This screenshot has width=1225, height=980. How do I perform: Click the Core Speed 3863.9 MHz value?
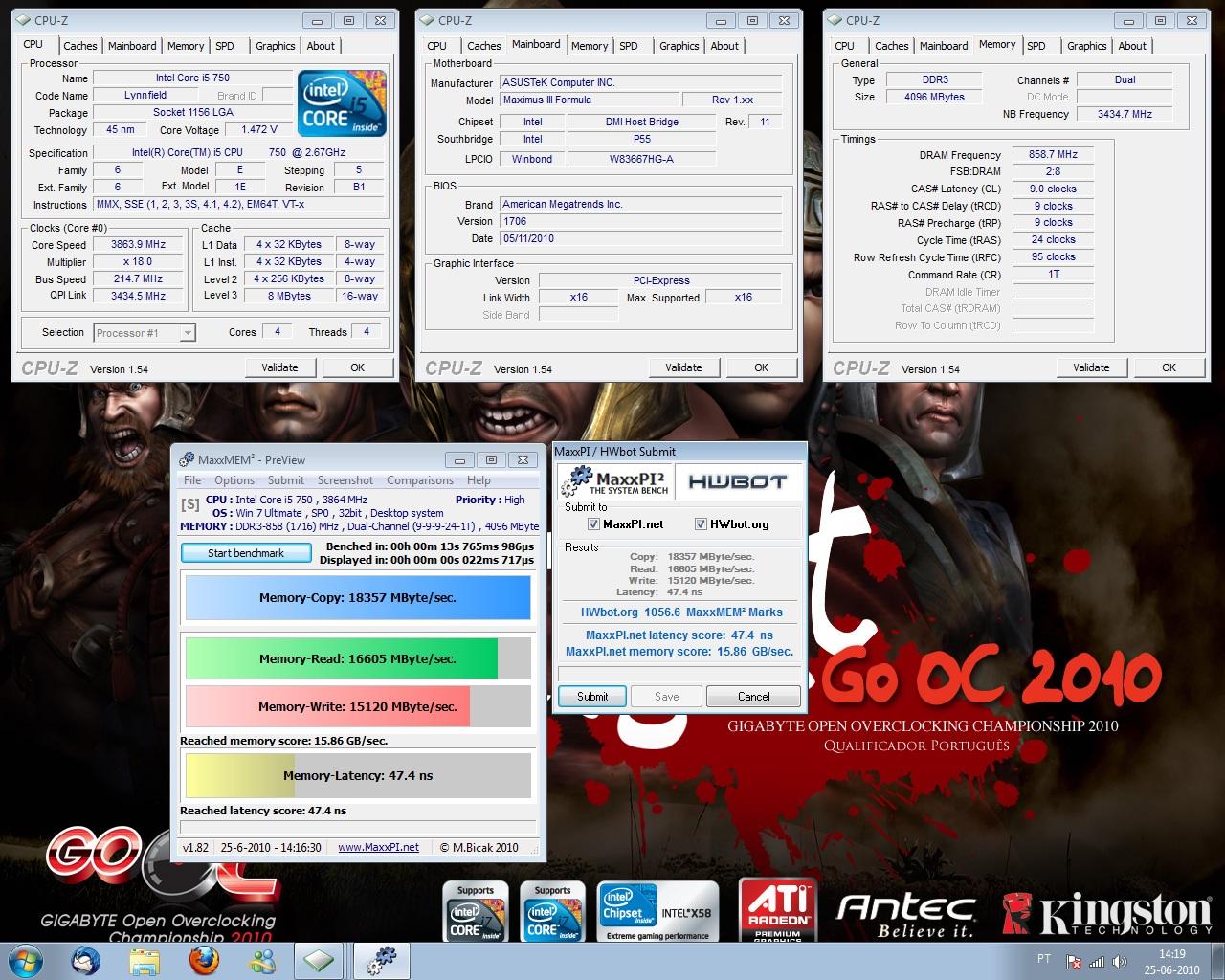(139, 245)
